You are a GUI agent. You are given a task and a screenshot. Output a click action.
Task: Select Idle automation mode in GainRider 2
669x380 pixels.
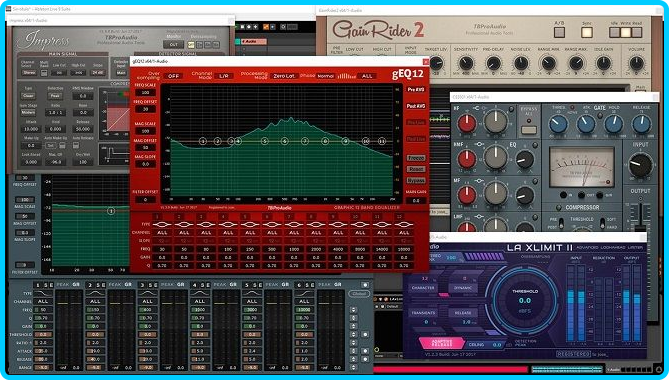click(x=614, y=32)
